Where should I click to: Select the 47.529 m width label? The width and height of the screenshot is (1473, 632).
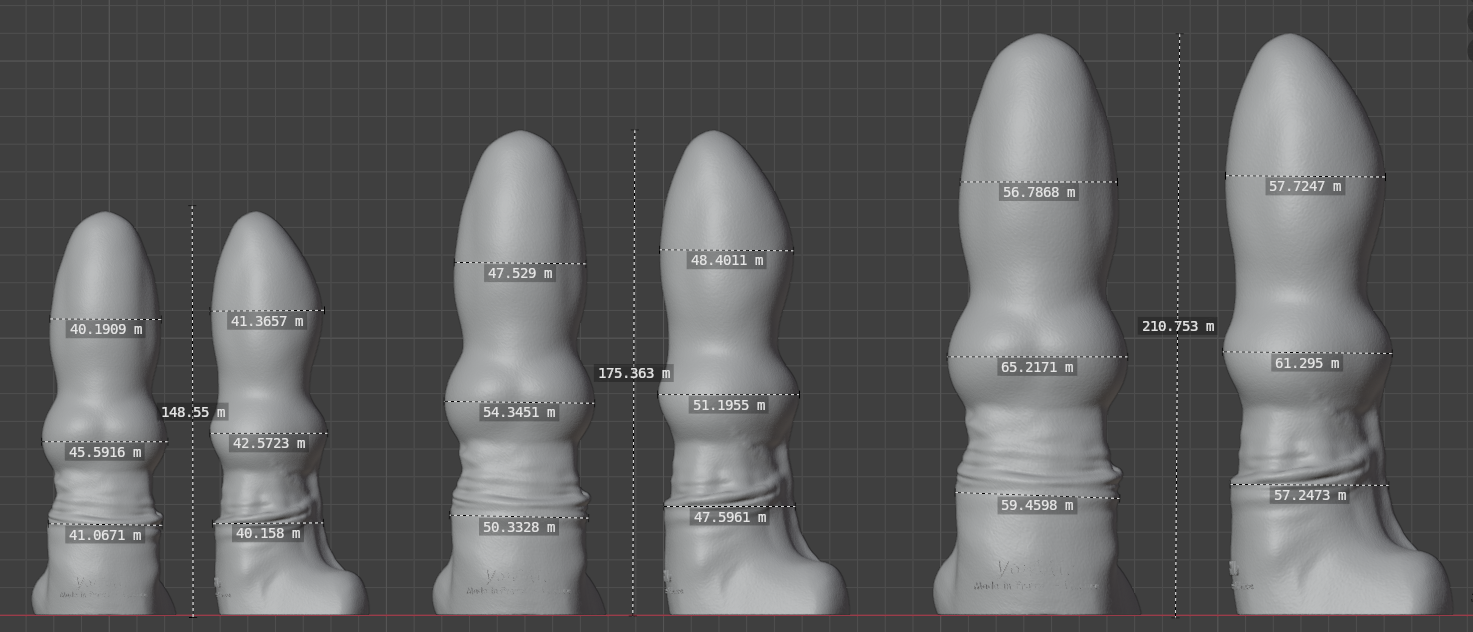[x=519, y=273]
